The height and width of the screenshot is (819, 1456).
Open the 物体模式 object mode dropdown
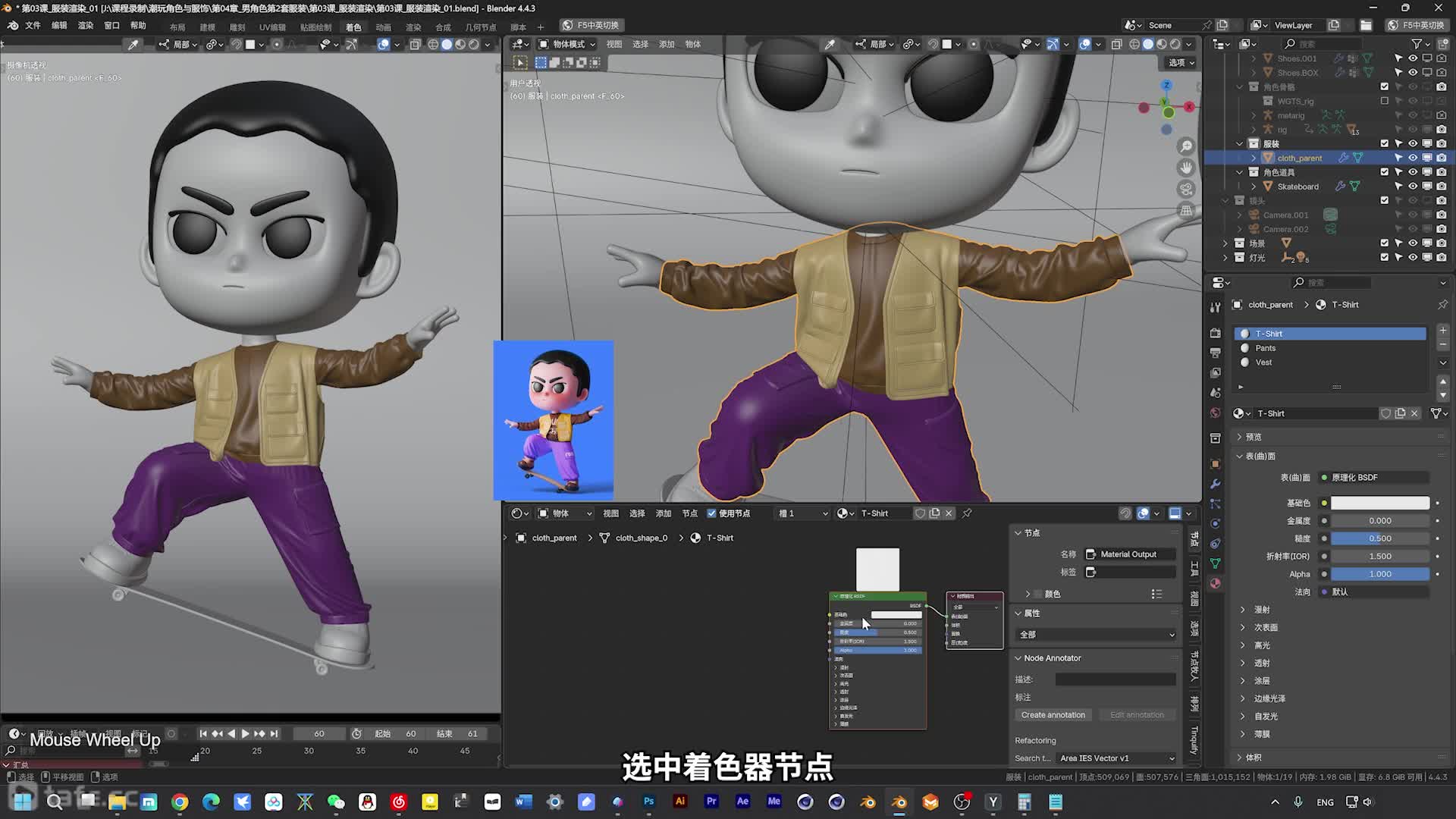(567, 44)
